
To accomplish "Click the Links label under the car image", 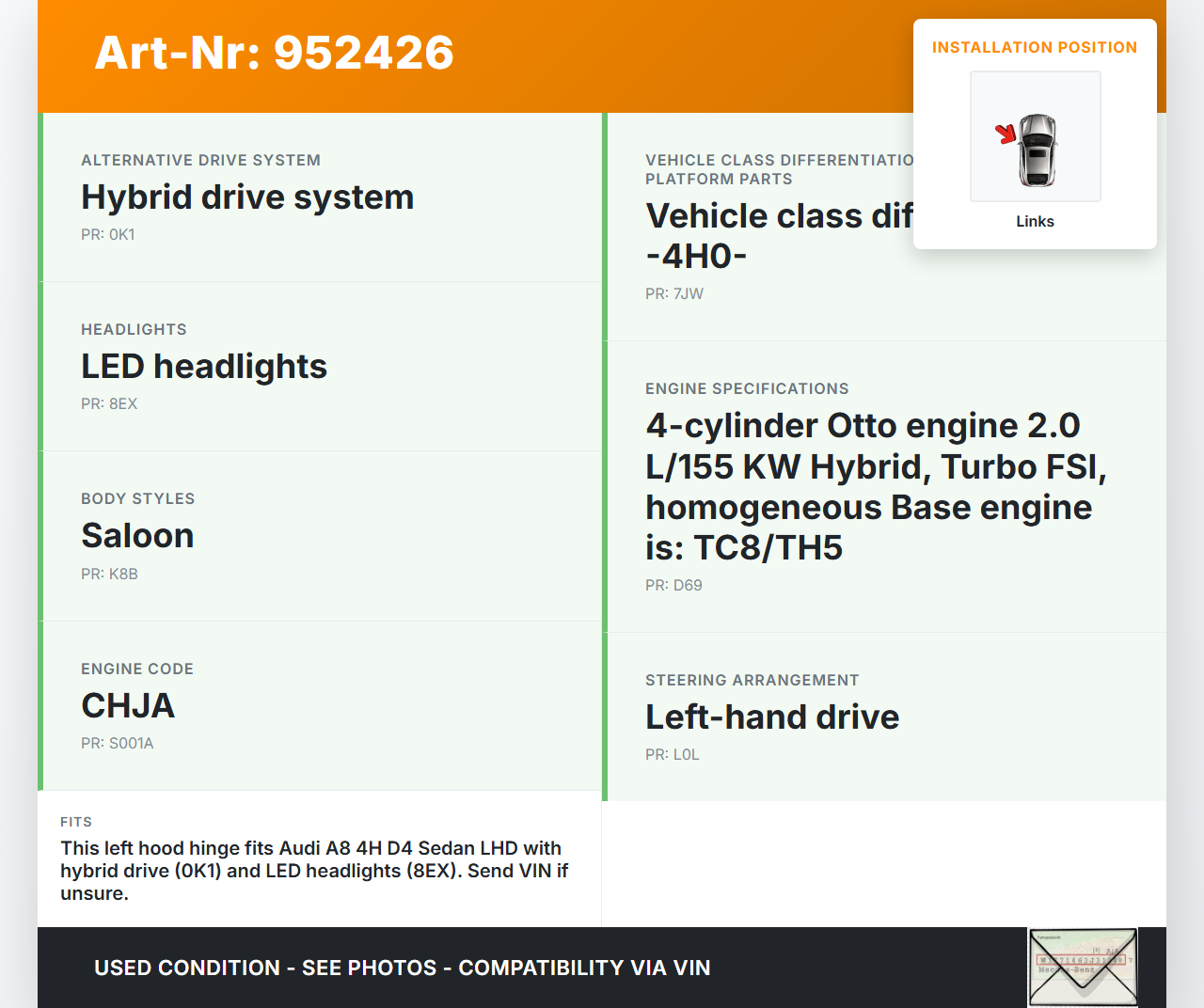I will (x=1035, y=222).
